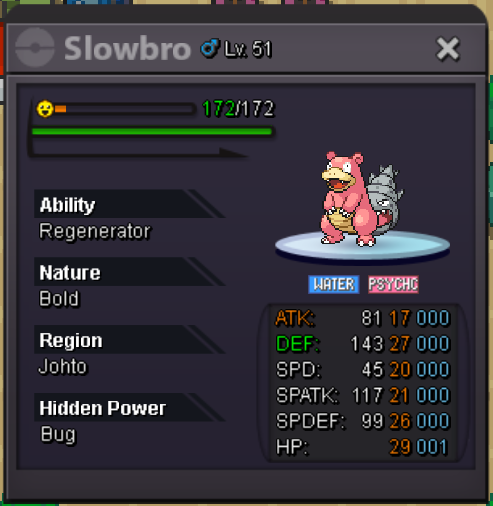Click the Pokeball icon beside Slowbro's name

[x=35, y=48]
